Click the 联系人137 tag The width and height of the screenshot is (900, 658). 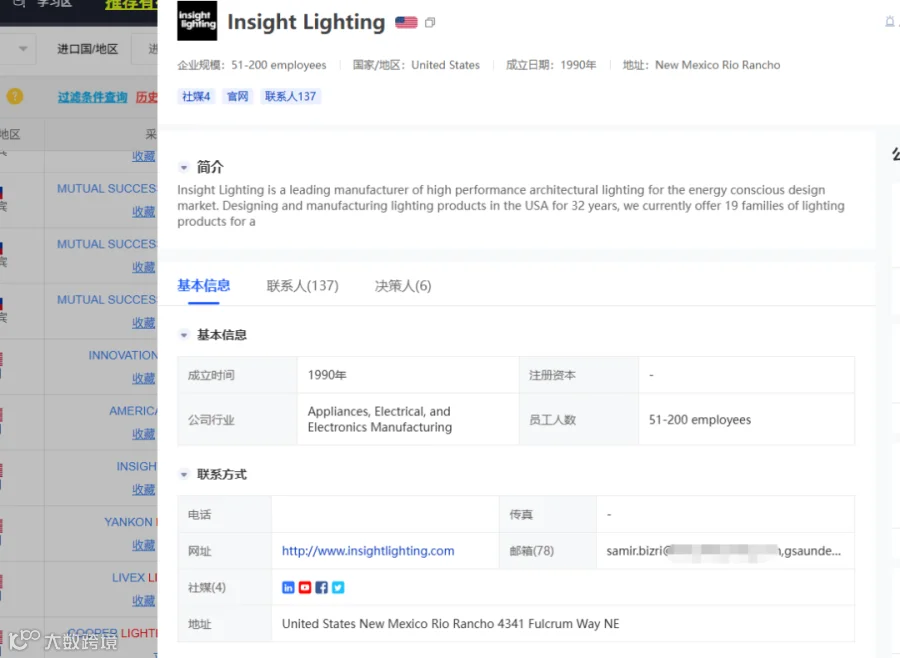coord(290,96)
